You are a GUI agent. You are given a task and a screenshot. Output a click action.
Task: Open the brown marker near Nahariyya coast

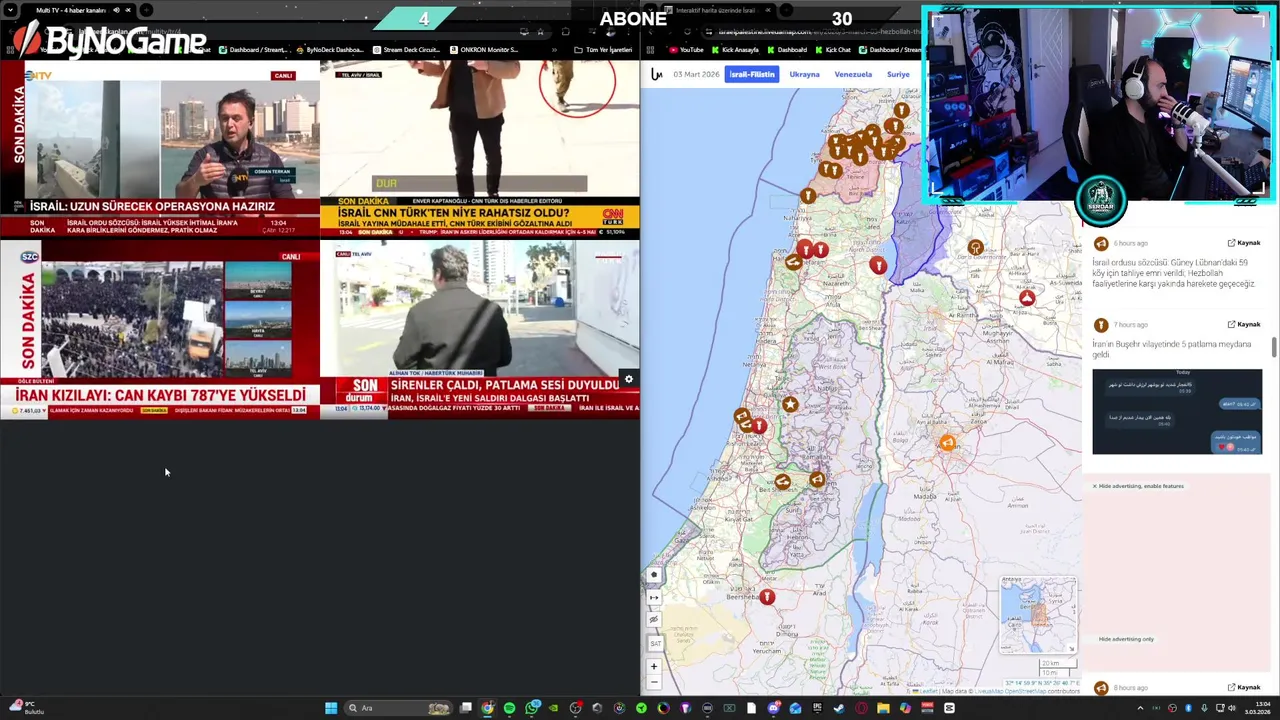(808, 196)
